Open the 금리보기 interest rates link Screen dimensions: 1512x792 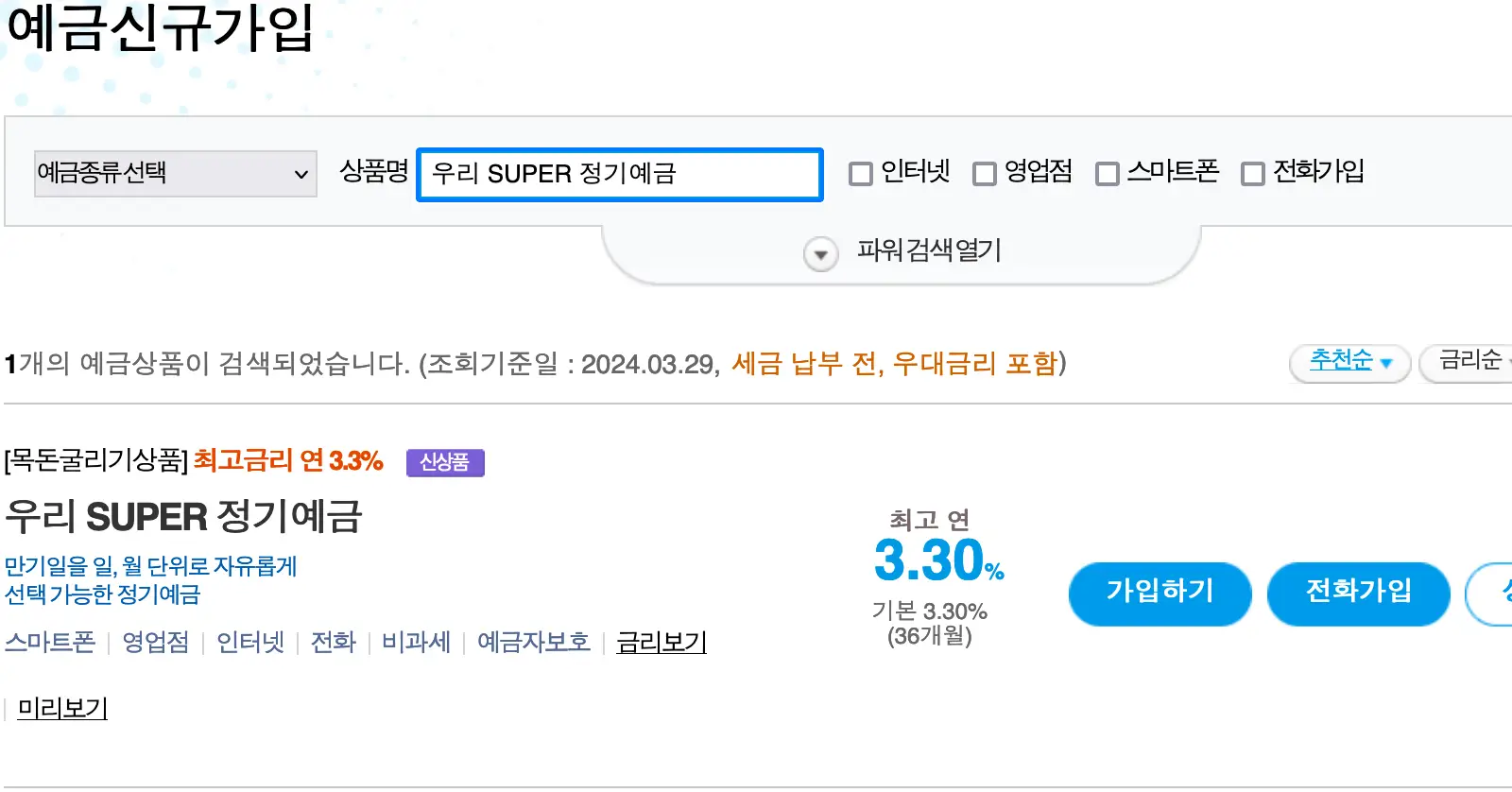point(661,642)
